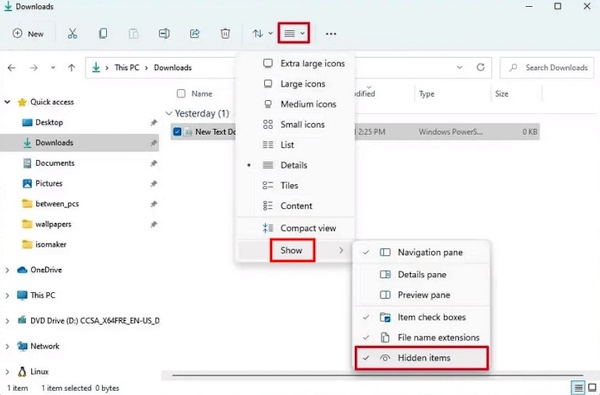The height and width of the screenshot is (395, 600).
Task: Switch to details view in status bar
Action: [578, 388]
